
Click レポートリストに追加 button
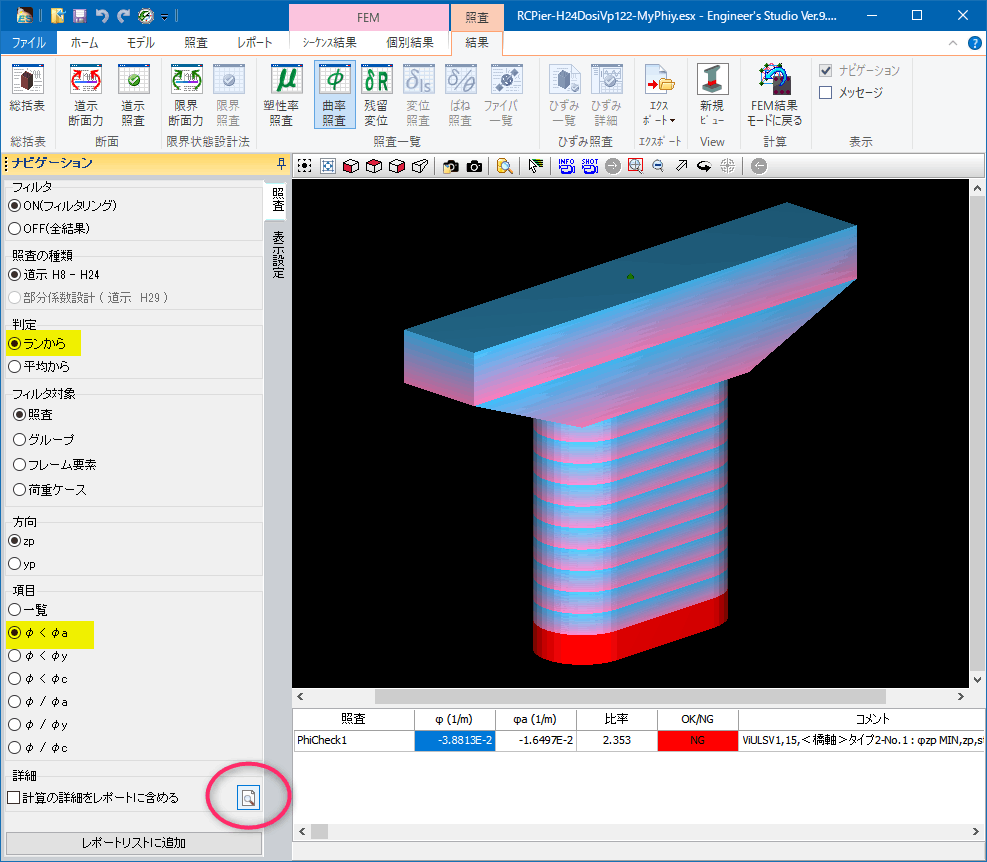click(x=134, y=843)
